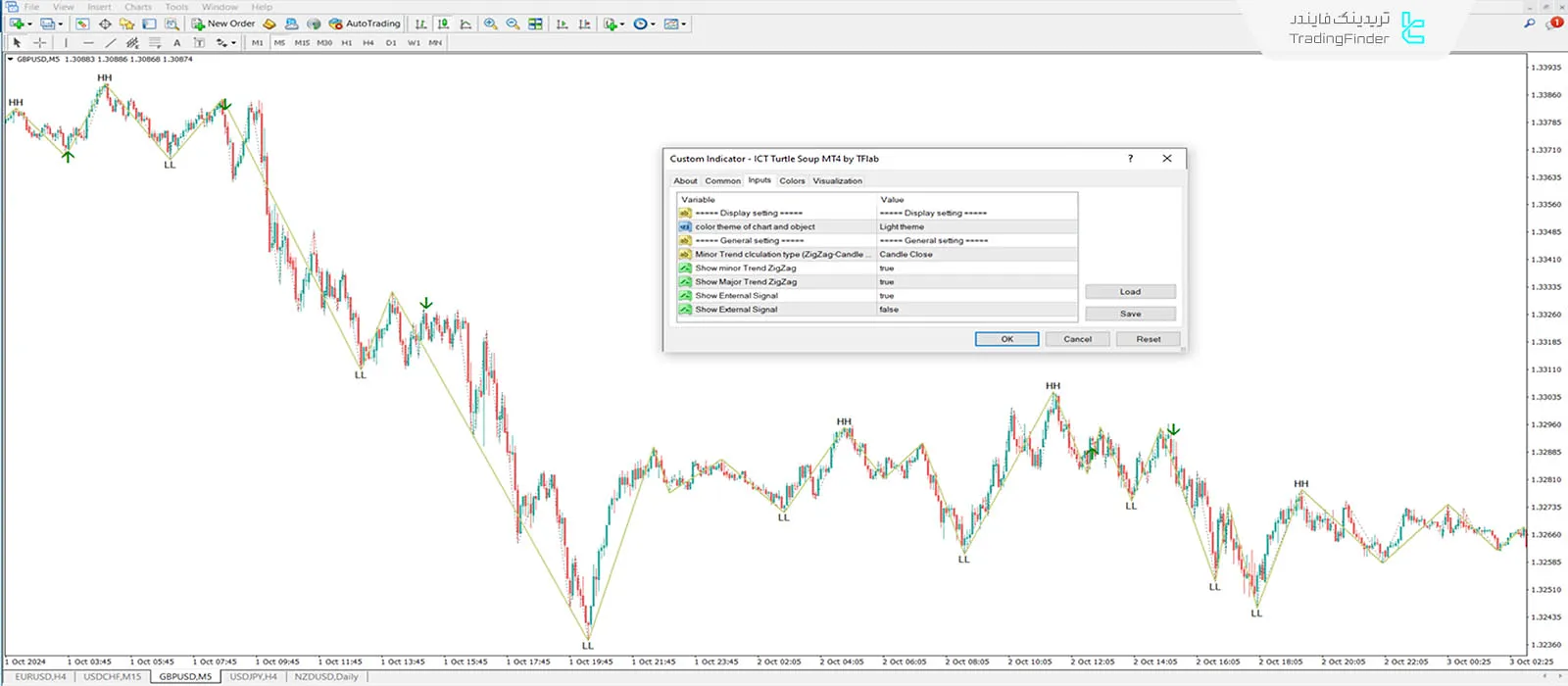Image resolution: width=1568 pixels, height=686 pixels.
Task: Select the crosshair cursor tool
Action: pyautogui.click(x=40, y=43)
